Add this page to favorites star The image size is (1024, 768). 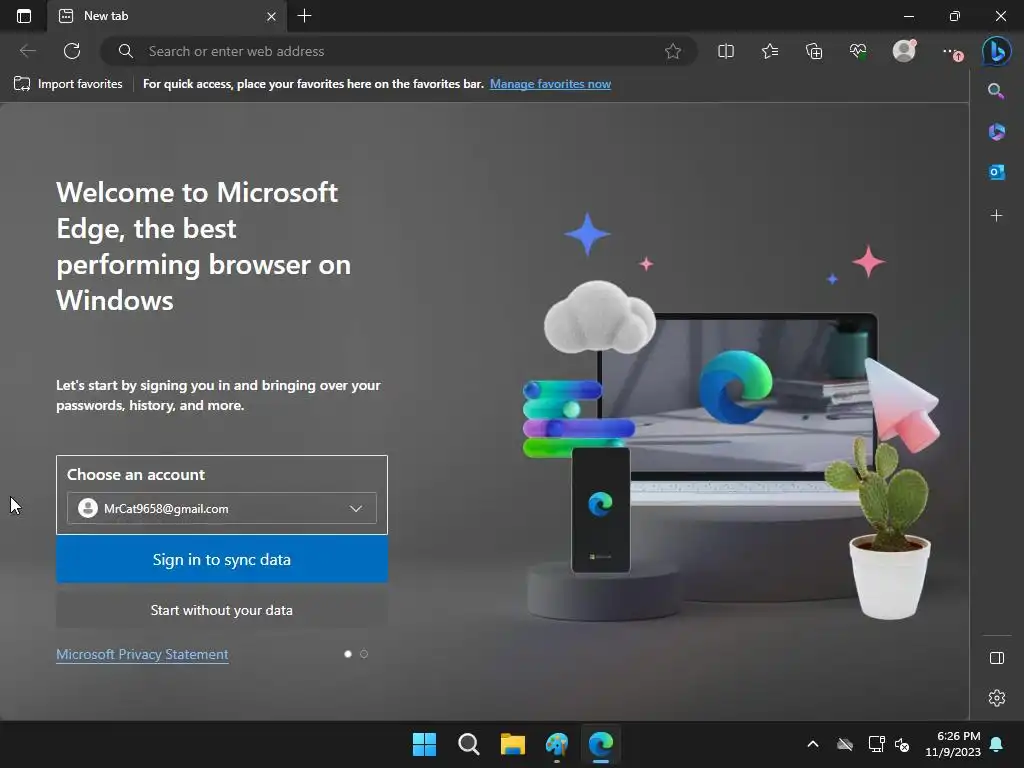pyautogui.click(x=673, y=51)
